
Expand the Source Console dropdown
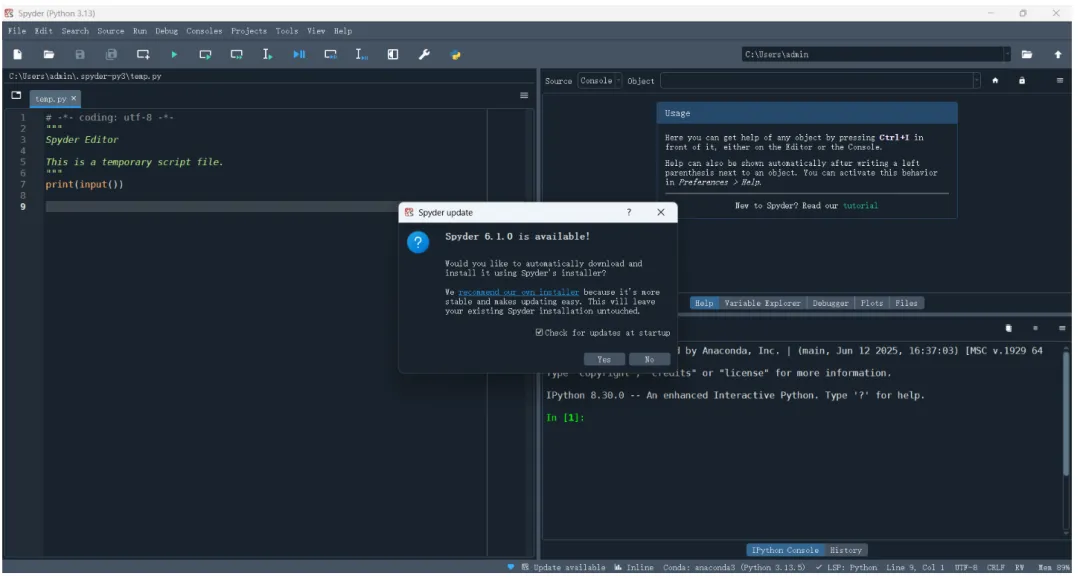click(x=600, y=81)
